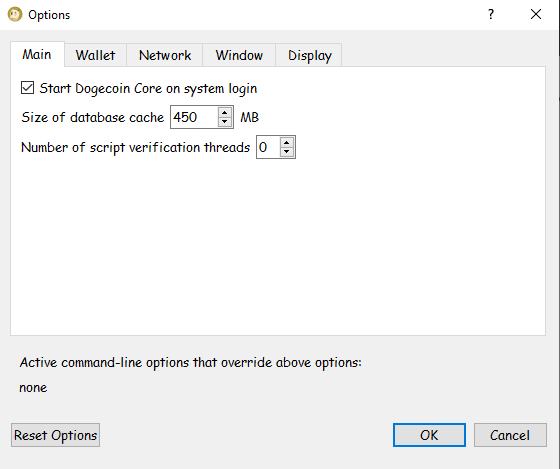Click the 'Number of script verification threads' label

pyautogui.click(x=135, y=147)
